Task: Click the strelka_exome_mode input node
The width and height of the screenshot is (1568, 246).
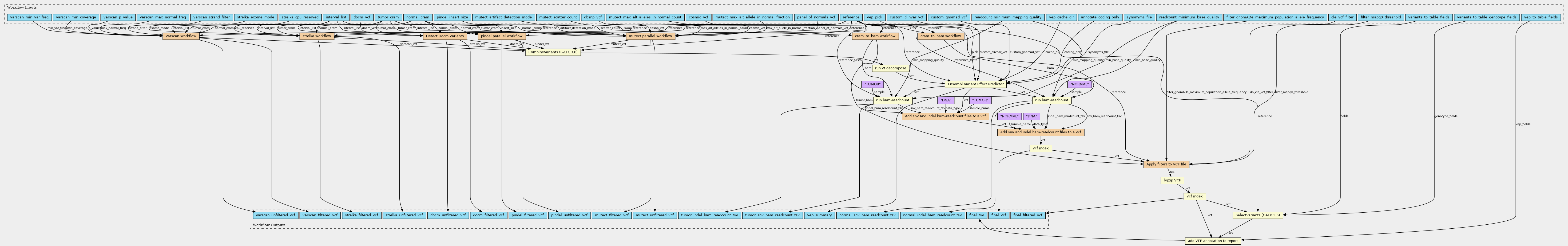Action: coord(256,18)
